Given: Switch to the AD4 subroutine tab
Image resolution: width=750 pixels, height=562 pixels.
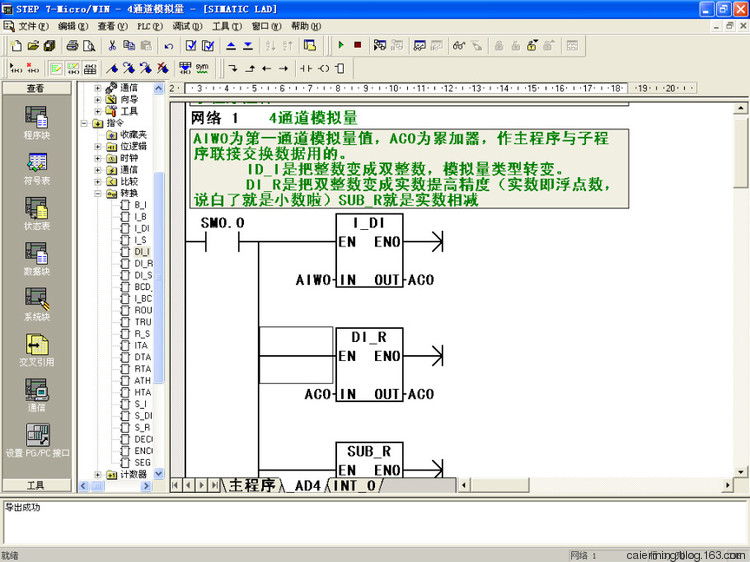Looking at the screenshot, I should [307, 485].
